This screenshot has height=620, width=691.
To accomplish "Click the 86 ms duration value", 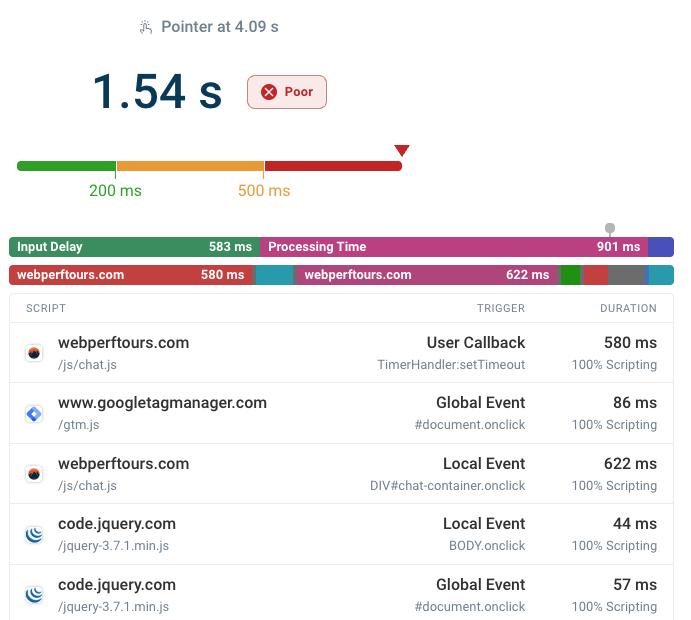I will (635, 403).
